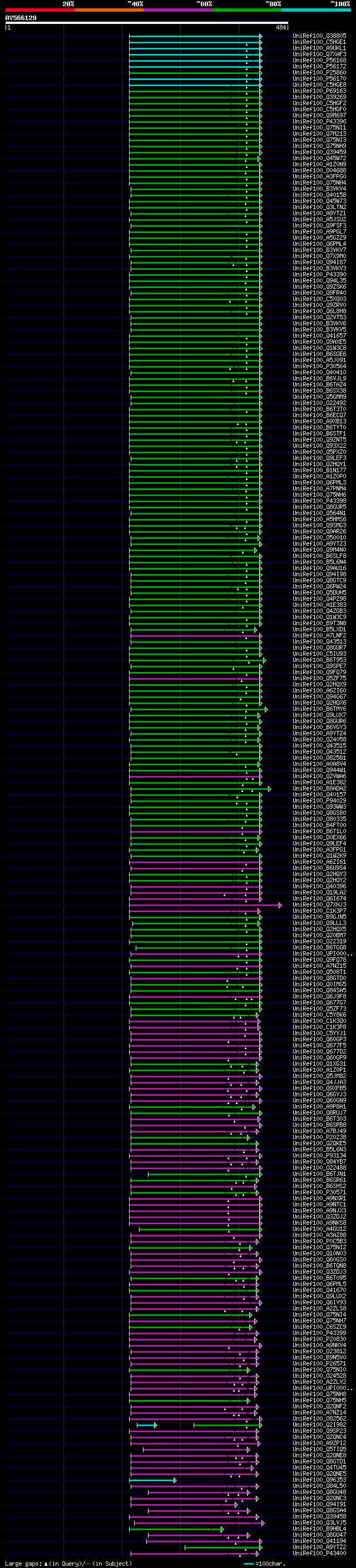Select hit UniRef100_Q45W72
The image size is (356, 1568).
[x=319, y=159]
